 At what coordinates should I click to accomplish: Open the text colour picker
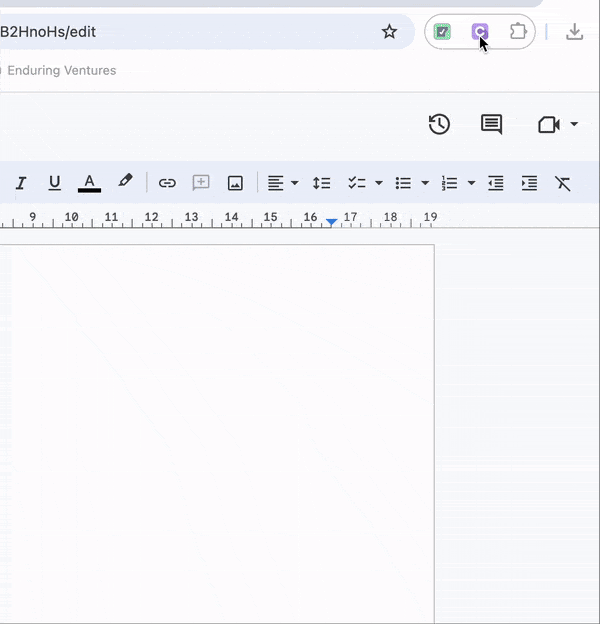pyautogui.click(x=89, y=183)
